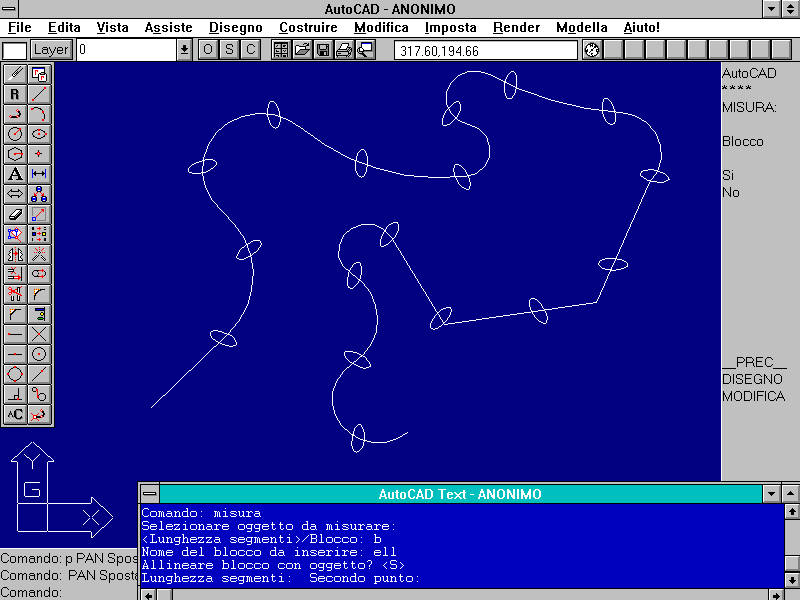Select the Tangent object snap icon
Viewport: 800px width, 600px height.
(39, 394)
